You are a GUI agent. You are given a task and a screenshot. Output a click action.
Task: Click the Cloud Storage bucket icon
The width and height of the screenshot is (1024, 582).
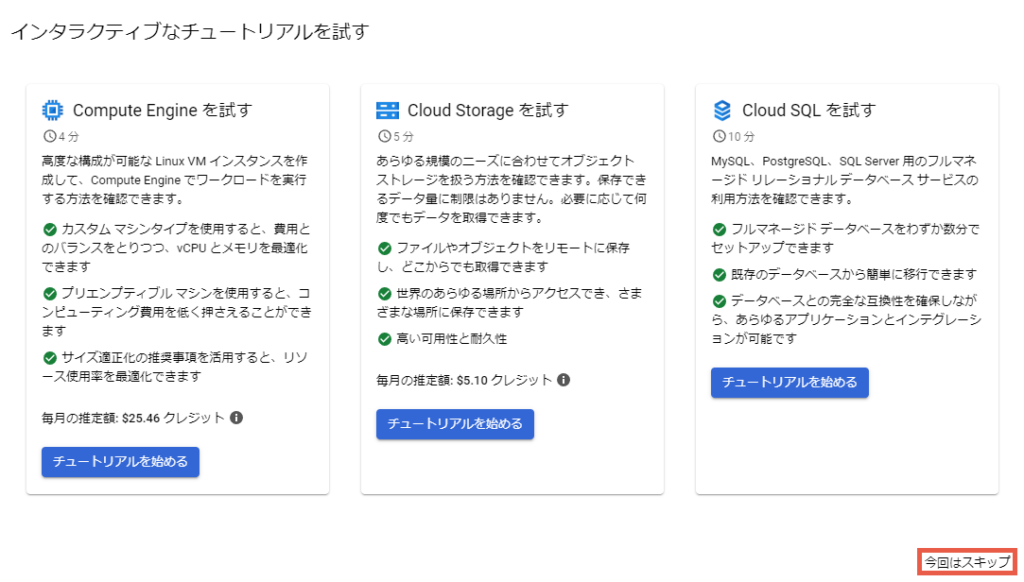coord(387,110)
